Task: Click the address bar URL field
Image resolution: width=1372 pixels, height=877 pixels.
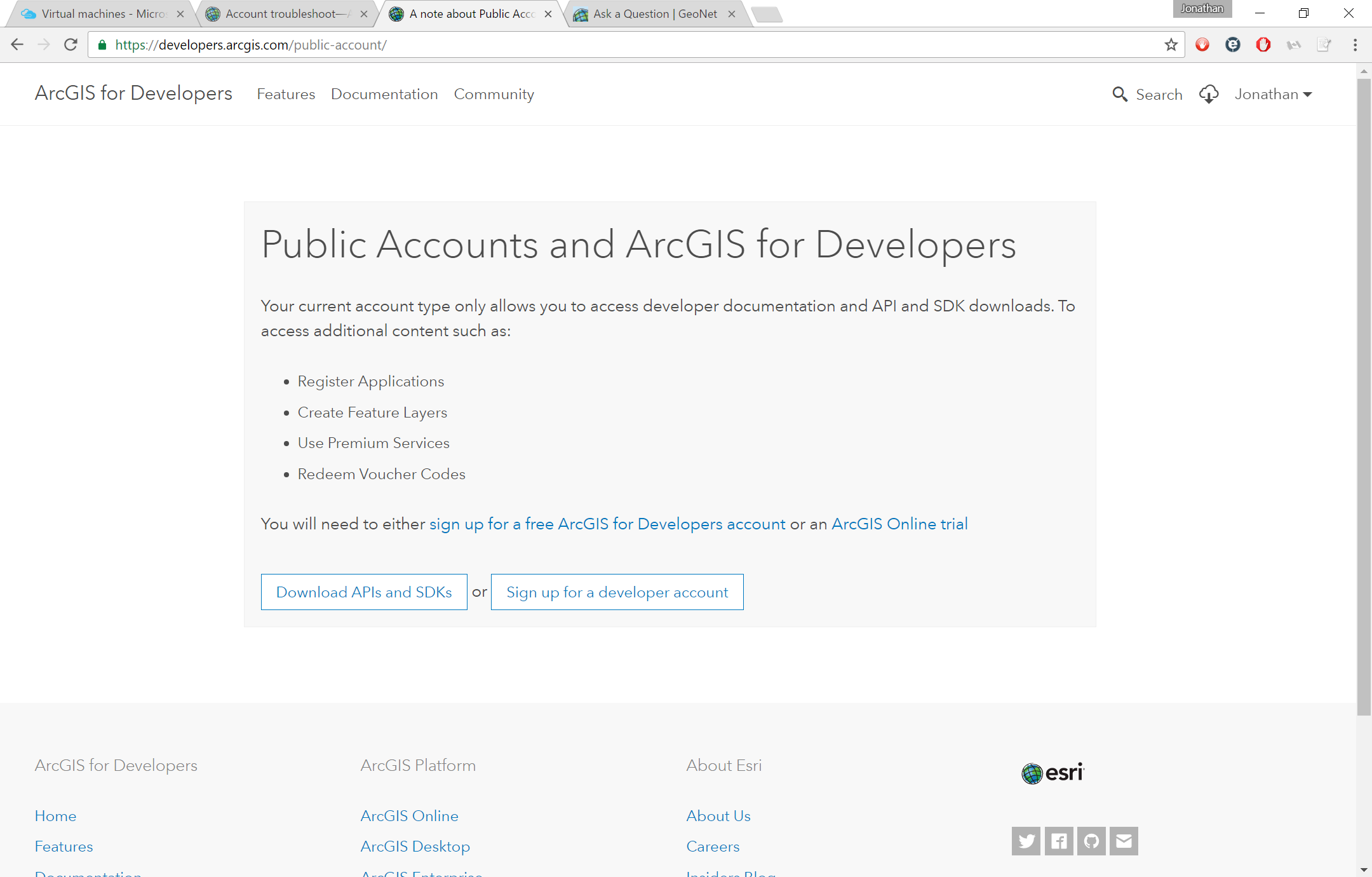Action: point(635,44)
